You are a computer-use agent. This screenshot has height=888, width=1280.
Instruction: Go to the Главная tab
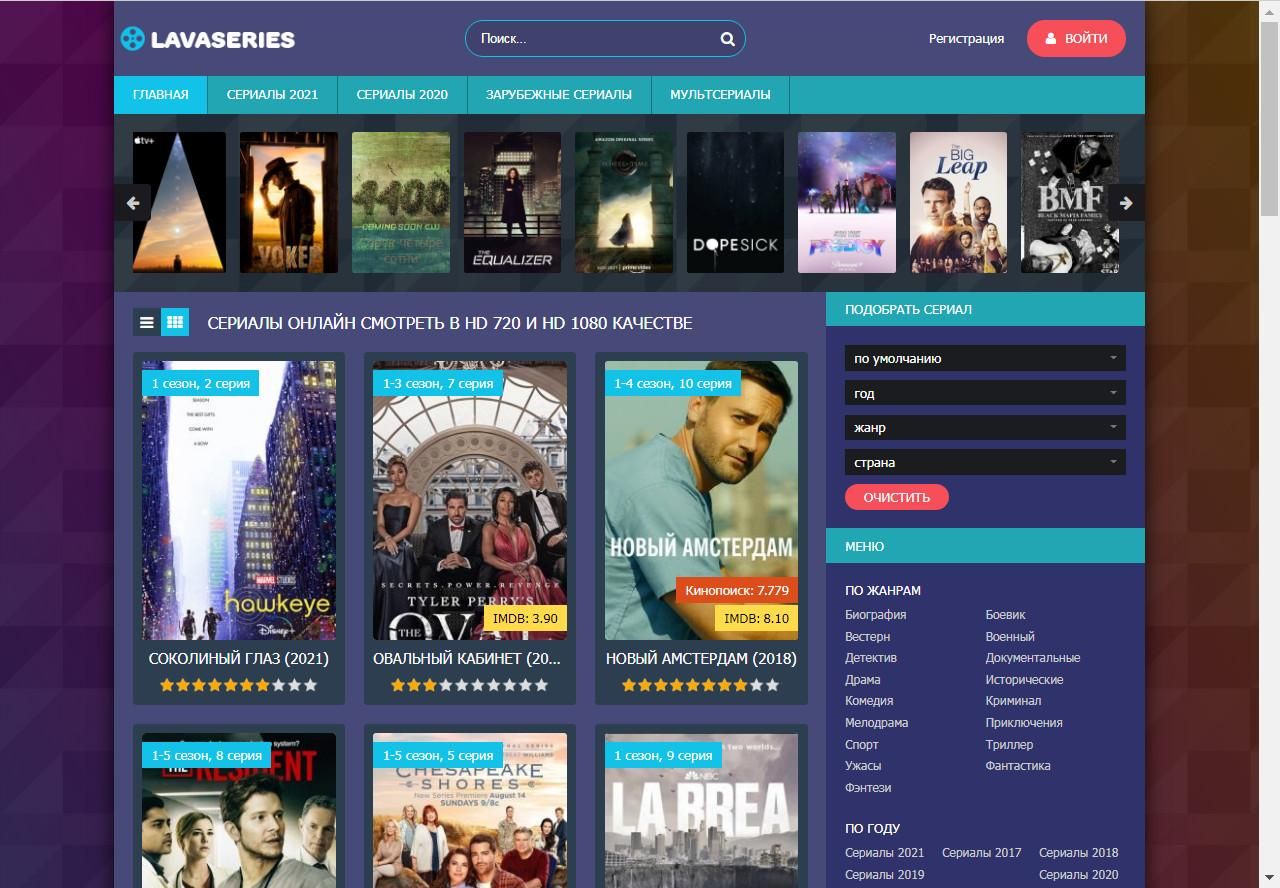(x=160, y=95)
